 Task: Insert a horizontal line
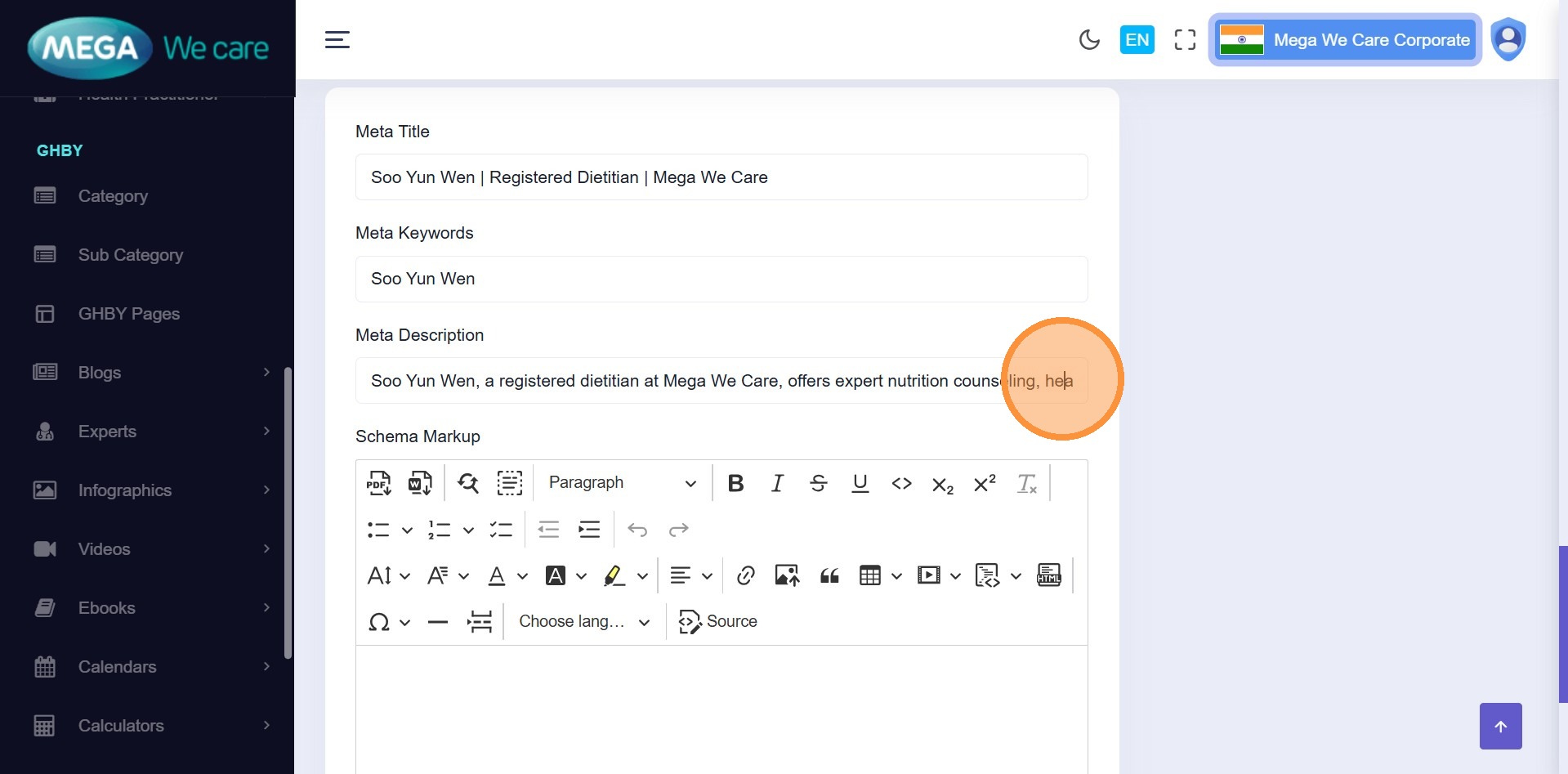438,622
